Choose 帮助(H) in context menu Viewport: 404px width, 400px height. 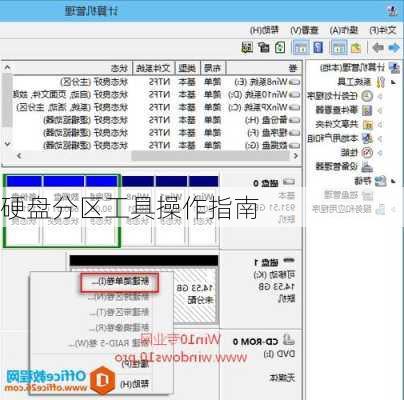coord(135,384)
